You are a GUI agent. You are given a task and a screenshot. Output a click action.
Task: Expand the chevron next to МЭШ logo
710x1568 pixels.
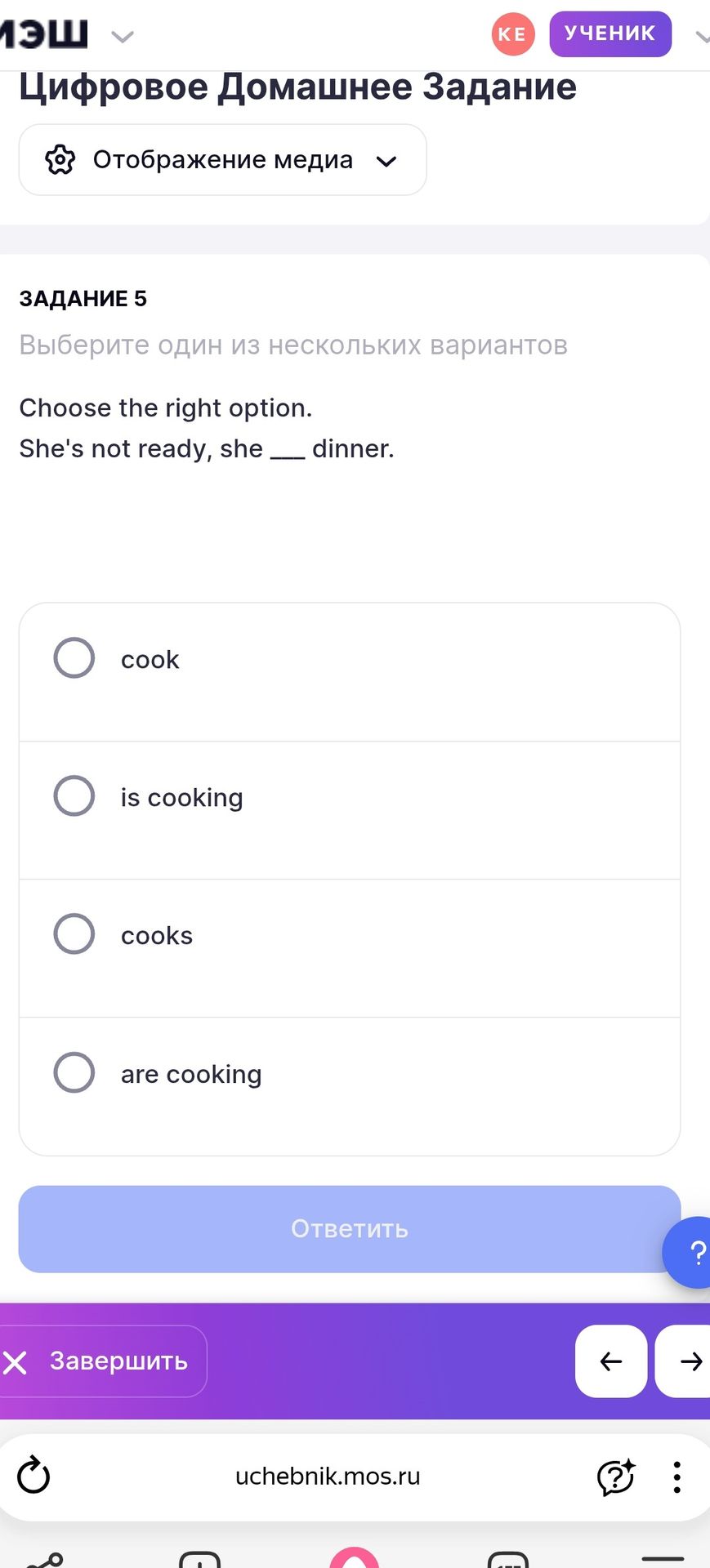pyautogui.click(x=123, y=37)
